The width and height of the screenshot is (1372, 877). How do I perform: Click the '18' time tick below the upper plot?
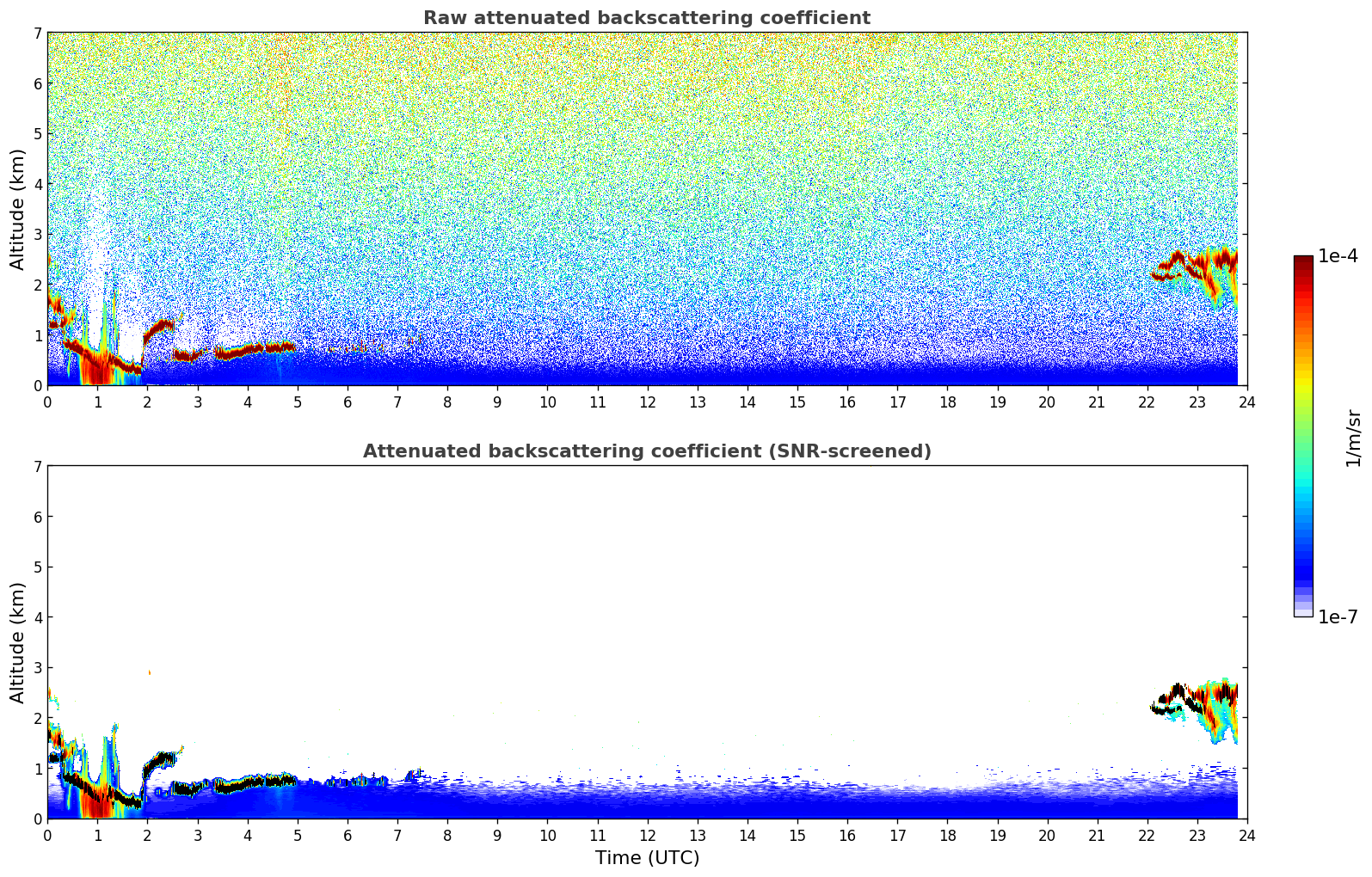[947, 402]
